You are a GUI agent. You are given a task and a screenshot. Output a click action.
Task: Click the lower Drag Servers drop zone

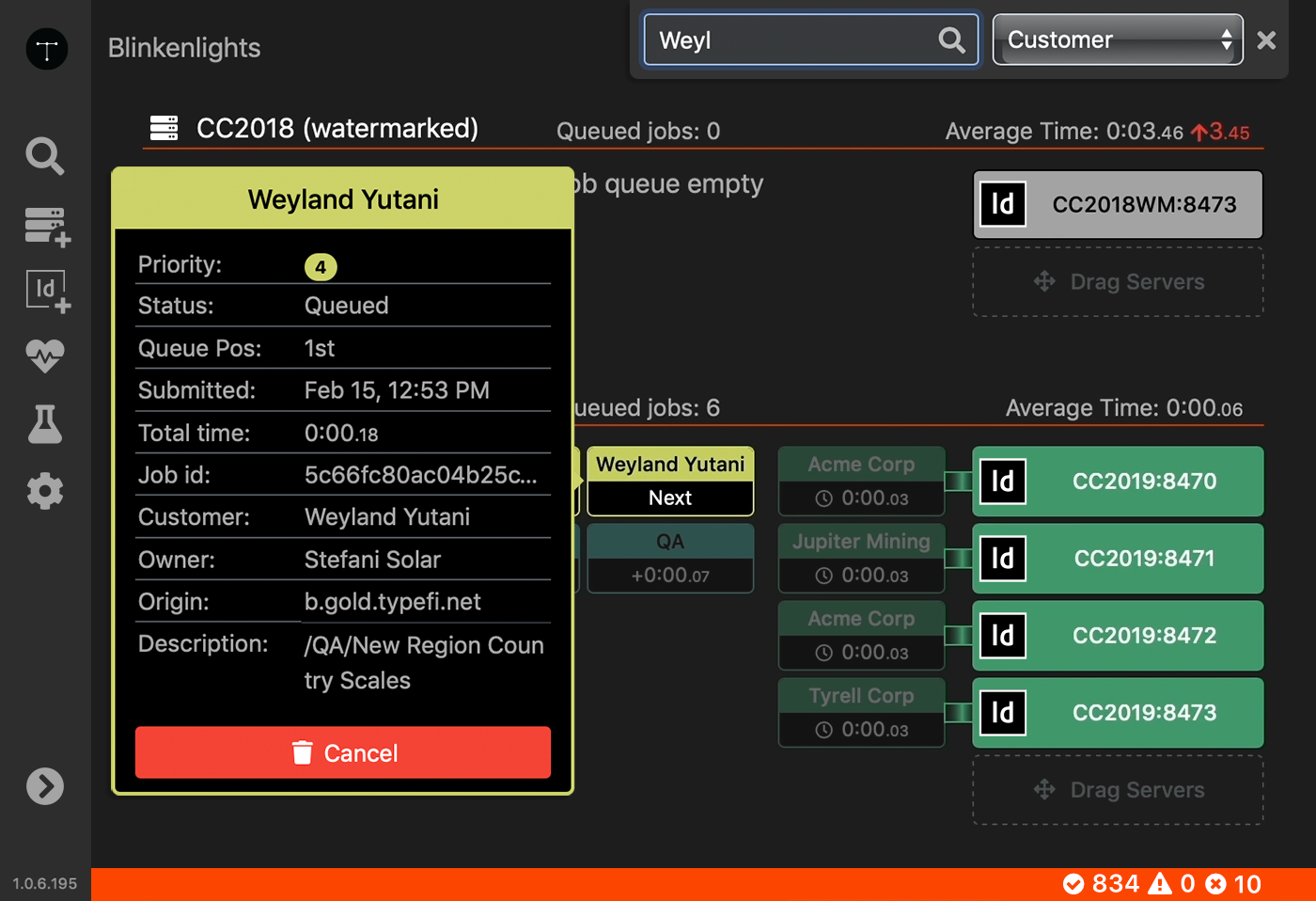pos(1118,790)
